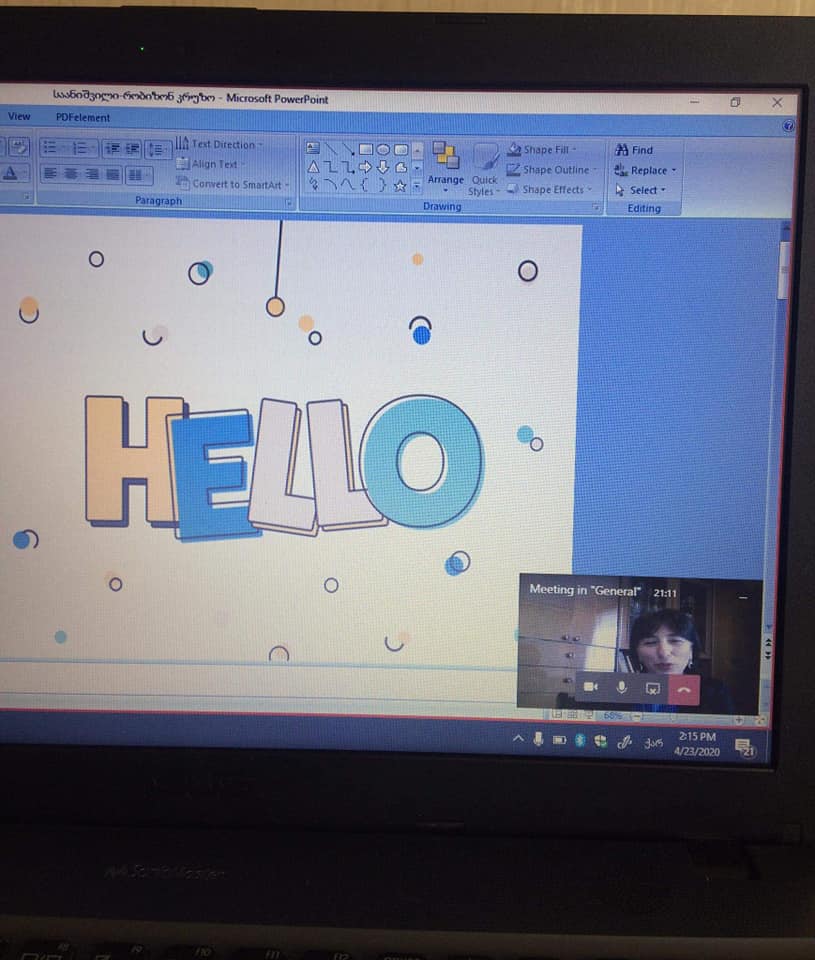Viewport: 815px width, 960px height.
Task: Select the 5-Point Star shape
Action: pyautogui.click(x=401, y=186)
